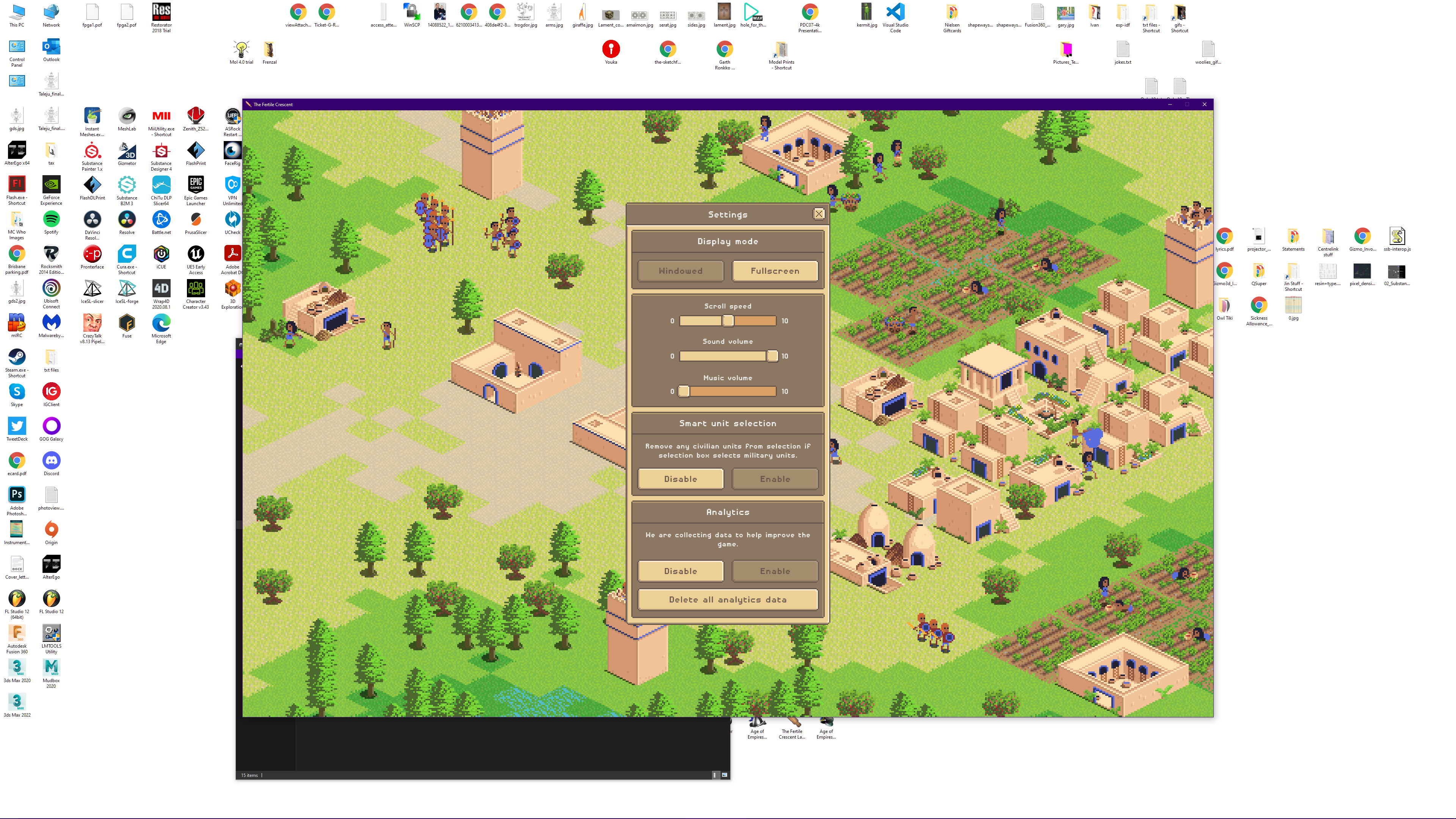
Task: Open The Fertile Crescent La... desktop shortcut
Action: coord(792,728)
